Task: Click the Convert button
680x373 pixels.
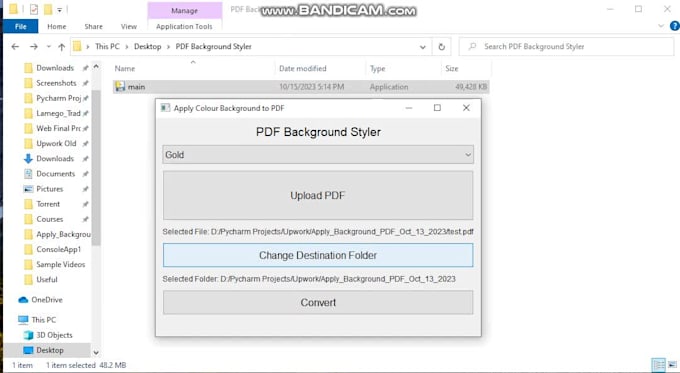Action: tap(318, 303)
